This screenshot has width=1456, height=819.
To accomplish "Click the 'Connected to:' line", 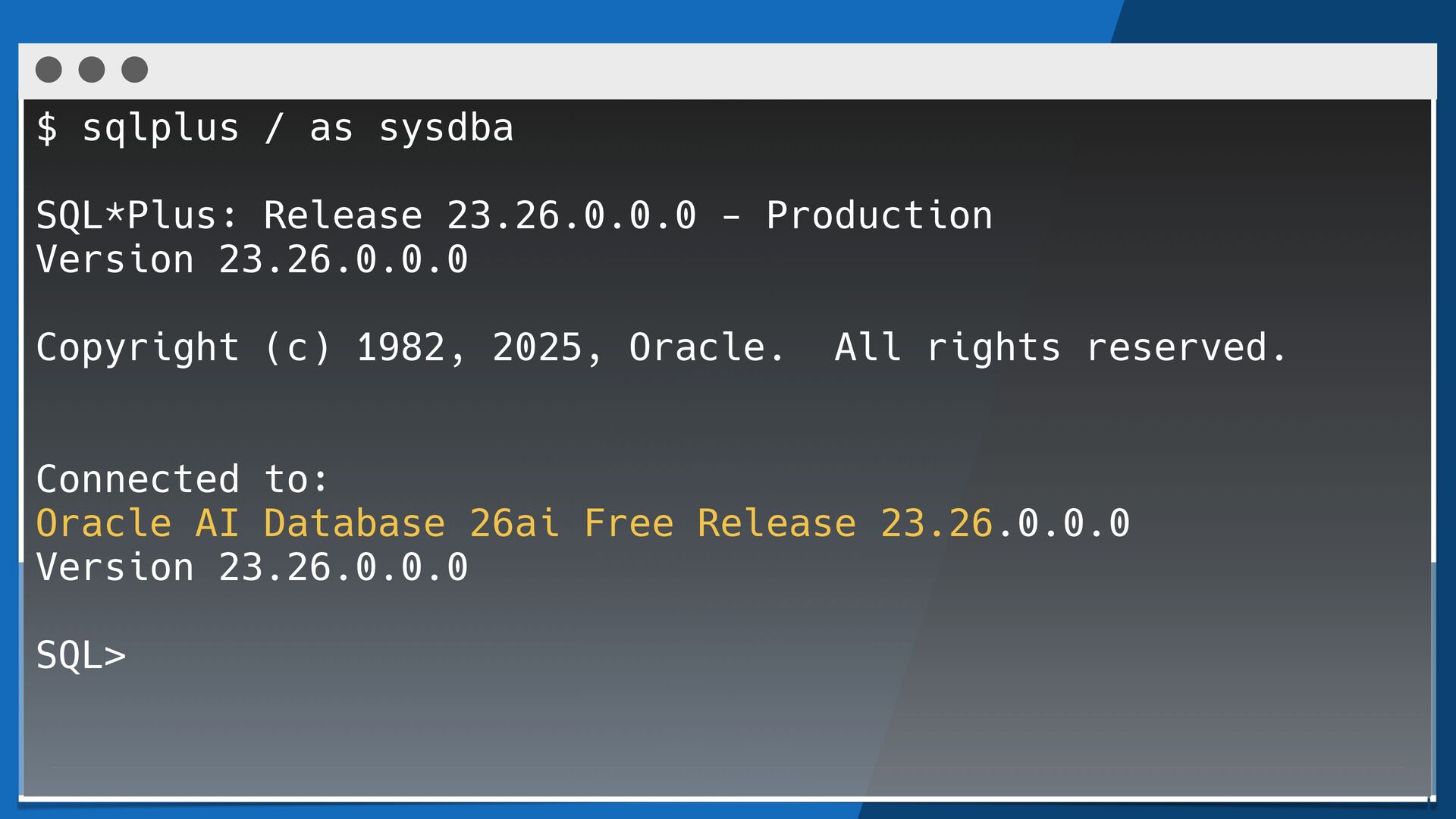I will pos(182,479).
